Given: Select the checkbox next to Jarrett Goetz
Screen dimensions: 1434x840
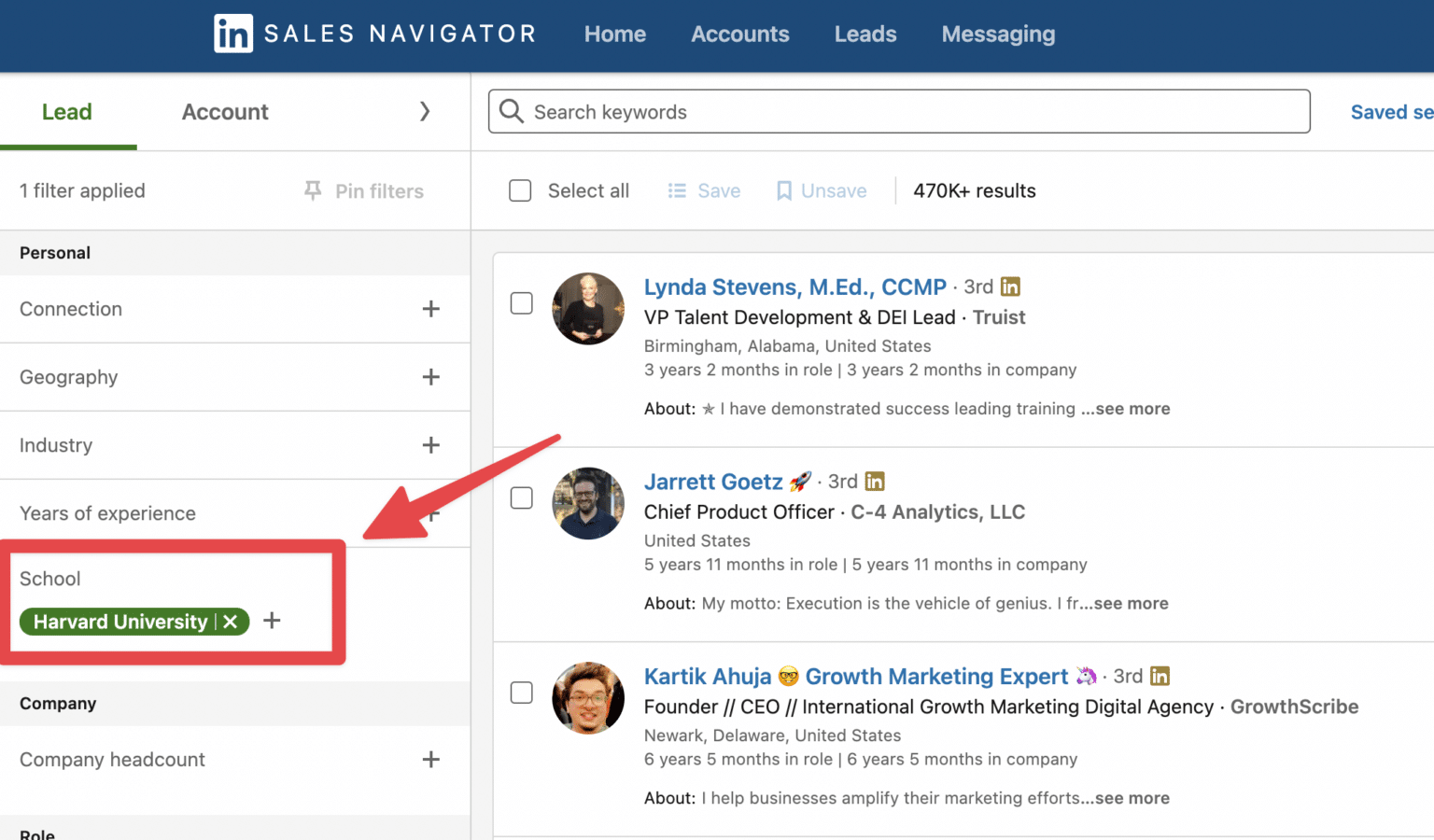Looking at the screenshot, I should coord(521,498).
